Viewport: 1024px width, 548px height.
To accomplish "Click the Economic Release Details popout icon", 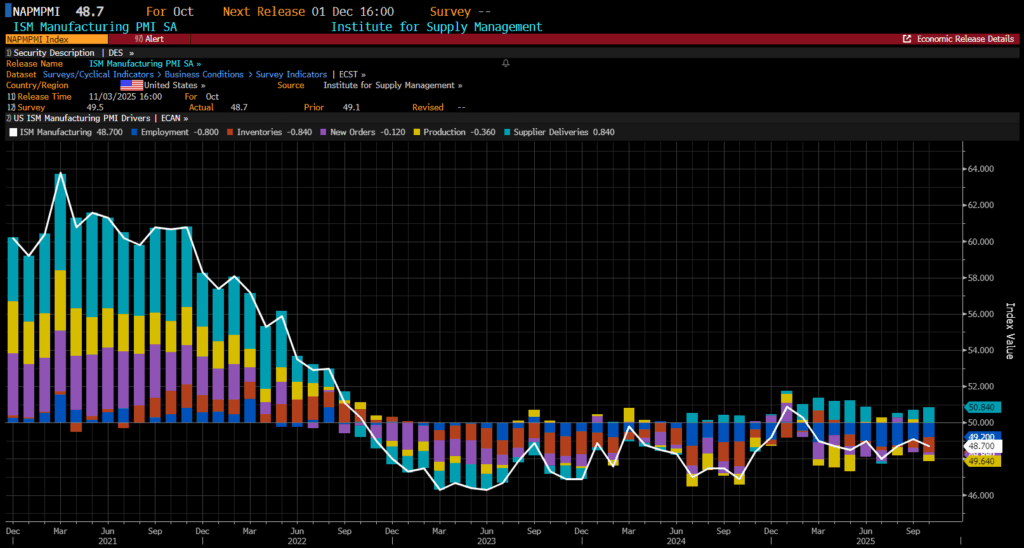I will coord(907,39).
